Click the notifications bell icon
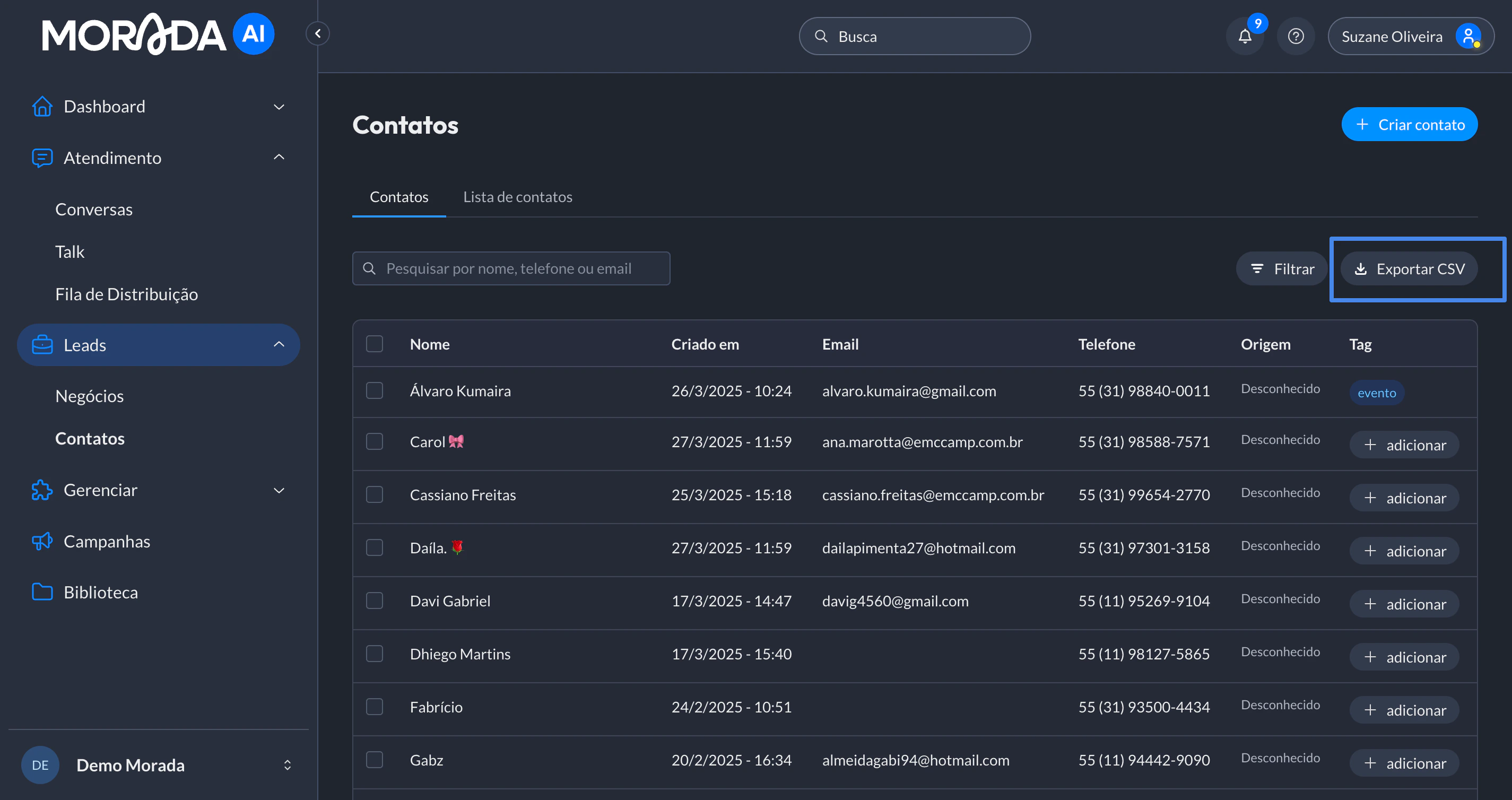Image resolution: width=1512 pixels, height=800 pixels. point(1246,36)
